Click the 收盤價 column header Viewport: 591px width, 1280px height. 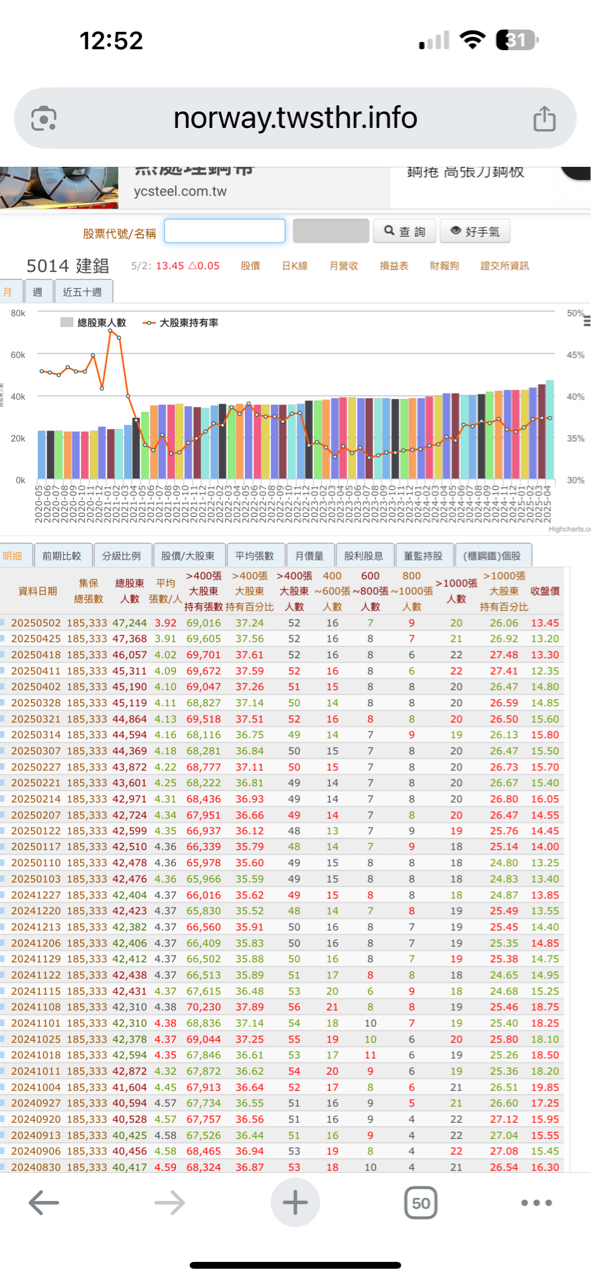545,591
